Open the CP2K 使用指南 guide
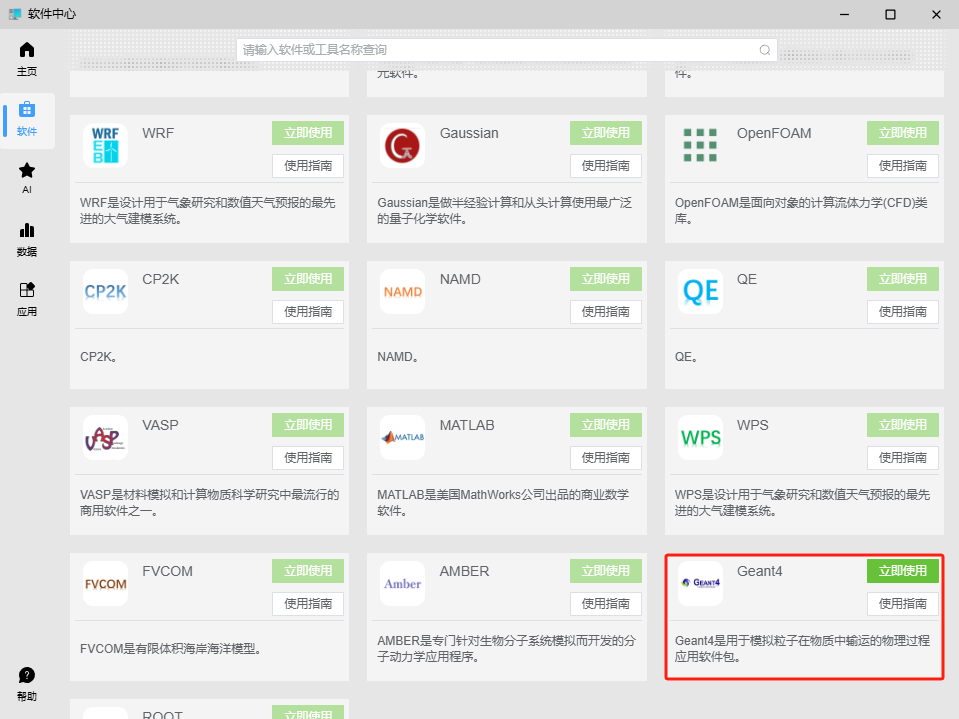959x719 pixels. (308, 312)
